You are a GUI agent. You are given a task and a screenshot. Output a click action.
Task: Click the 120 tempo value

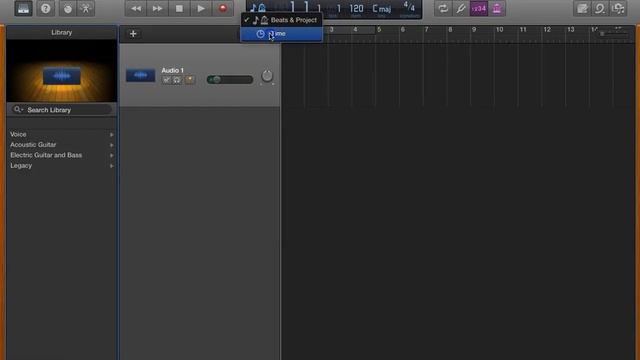356,9
